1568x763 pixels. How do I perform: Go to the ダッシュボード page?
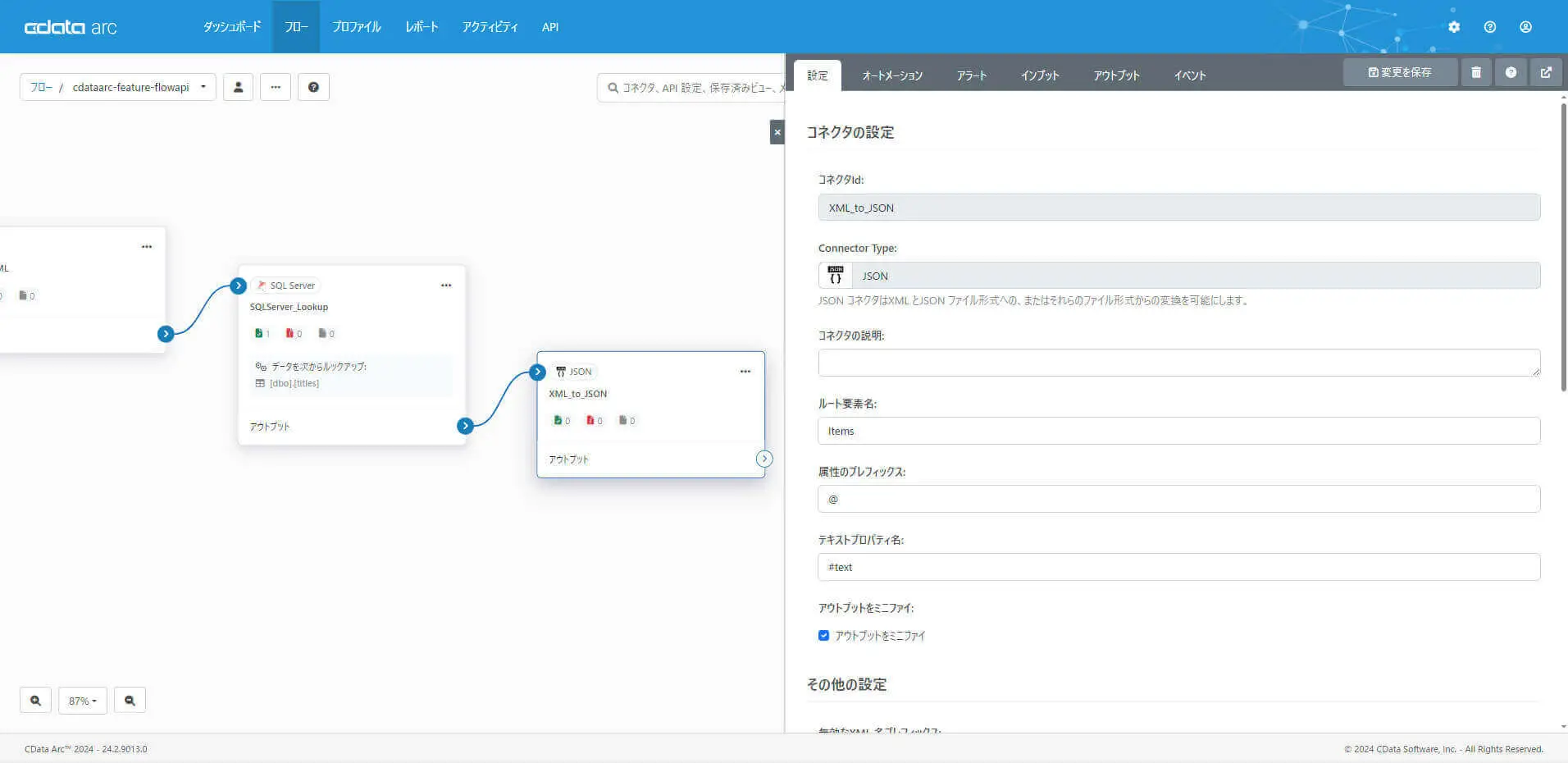click(x=232, y=27)
